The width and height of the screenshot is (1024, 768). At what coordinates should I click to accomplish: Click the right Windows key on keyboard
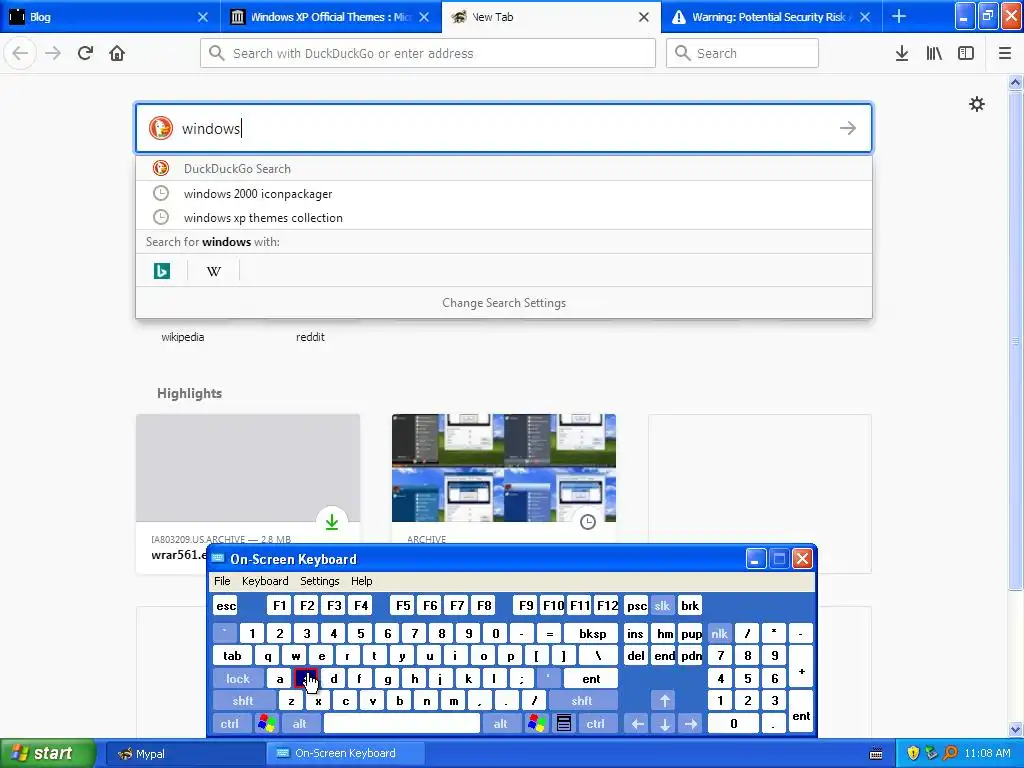click(x=537, y=723)
